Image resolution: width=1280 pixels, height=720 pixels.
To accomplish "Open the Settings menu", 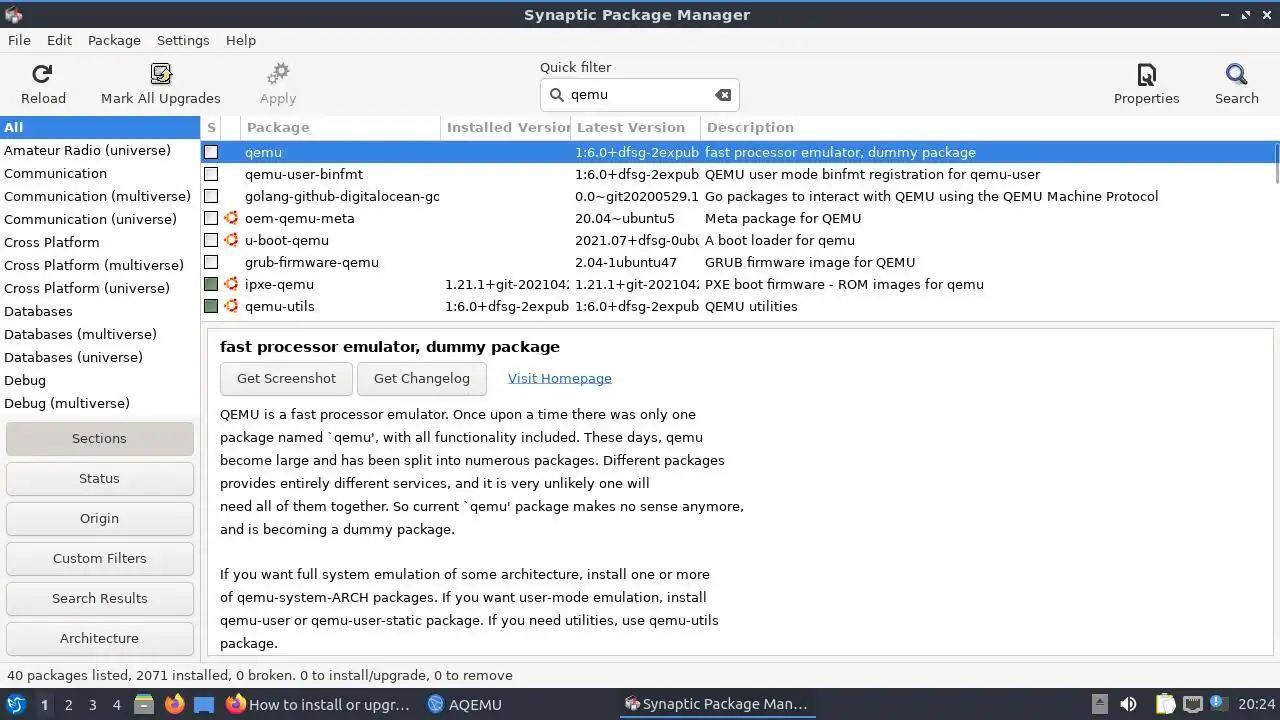I will coord(183,40).
